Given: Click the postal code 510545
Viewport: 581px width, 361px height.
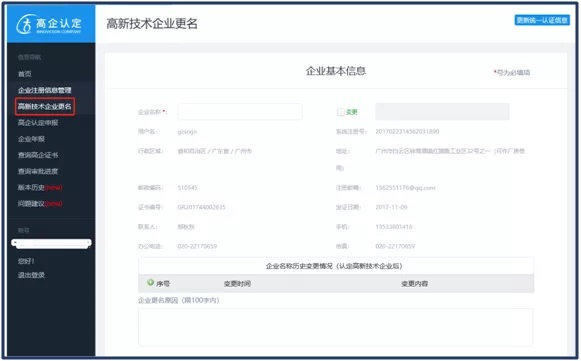Looking at the screenshot, I should [187, 188].
